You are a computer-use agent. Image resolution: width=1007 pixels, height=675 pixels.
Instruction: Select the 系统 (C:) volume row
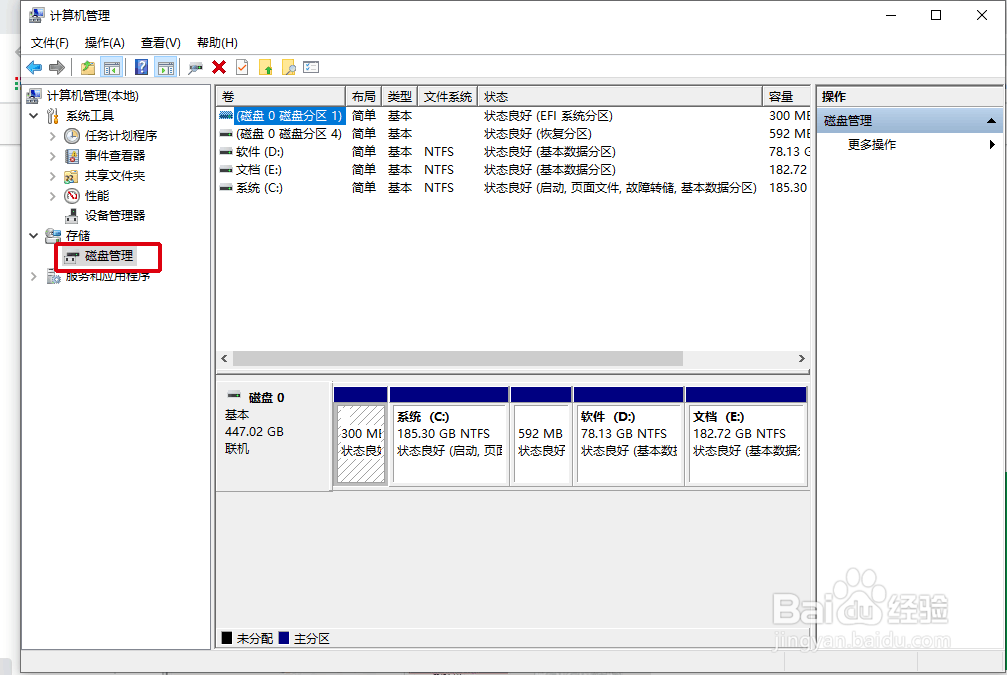click(513, 188)
